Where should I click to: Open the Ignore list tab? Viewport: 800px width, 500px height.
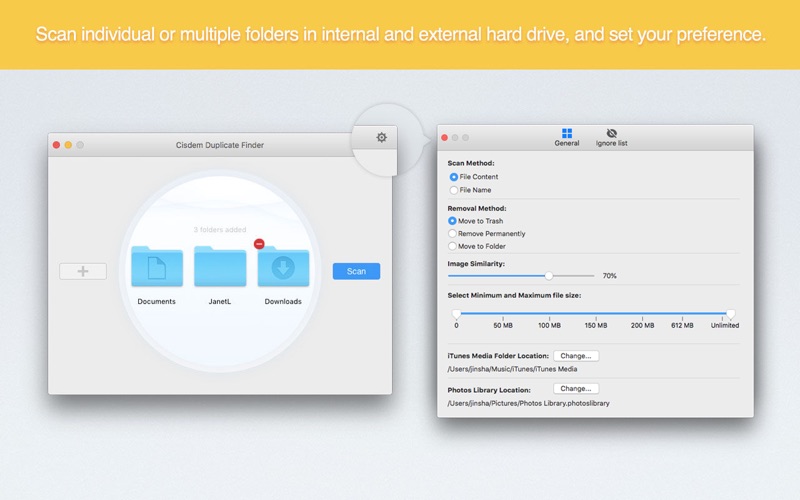click(x=611, y=137)
